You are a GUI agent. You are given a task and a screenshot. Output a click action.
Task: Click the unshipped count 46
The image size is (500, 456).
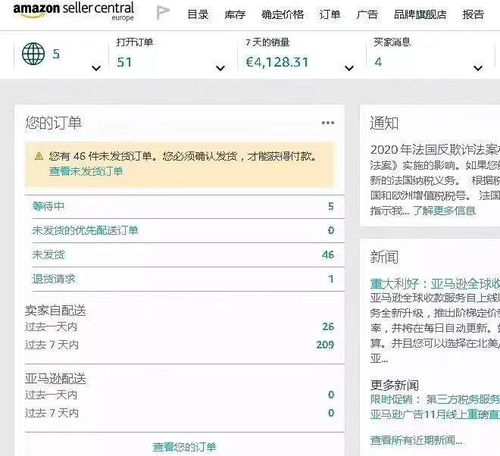[328, 255]
